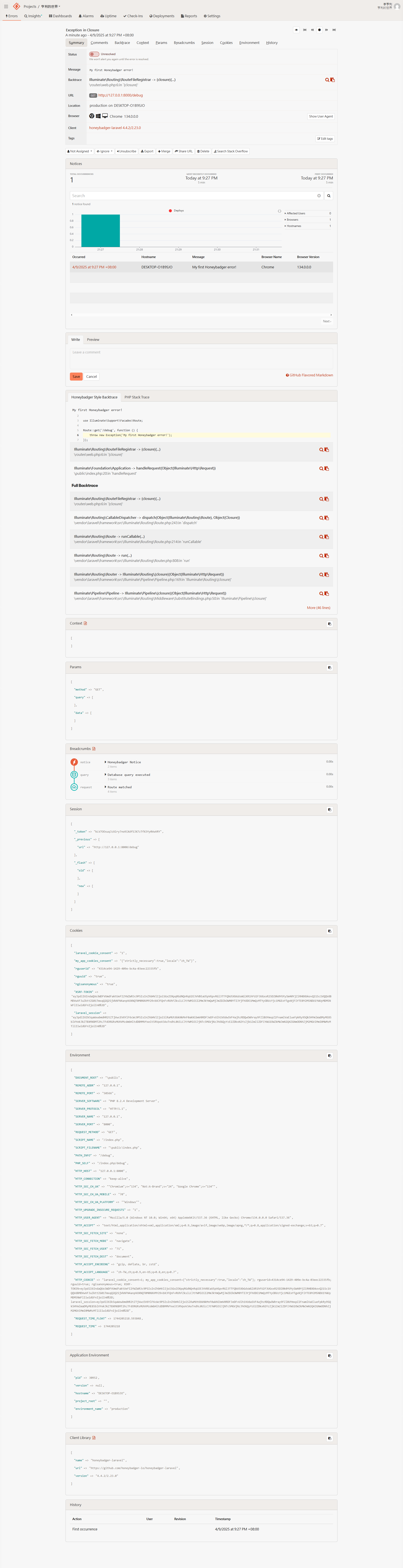Click the magnifier icon in Backtrace row
This screenshot has height=1568, width=403.
click(327, 80)
